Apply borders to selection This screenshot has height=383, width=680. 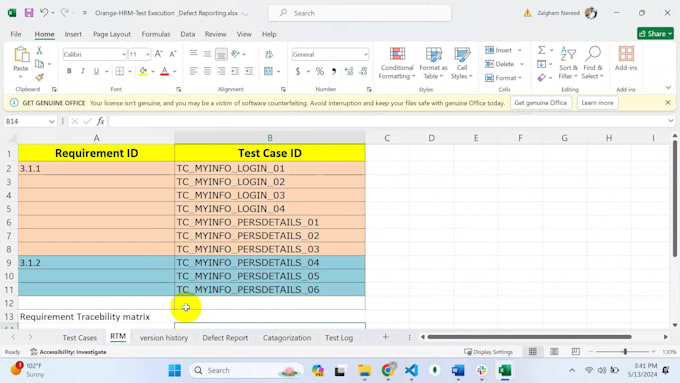pyautogui.click(x=120, y=71)
